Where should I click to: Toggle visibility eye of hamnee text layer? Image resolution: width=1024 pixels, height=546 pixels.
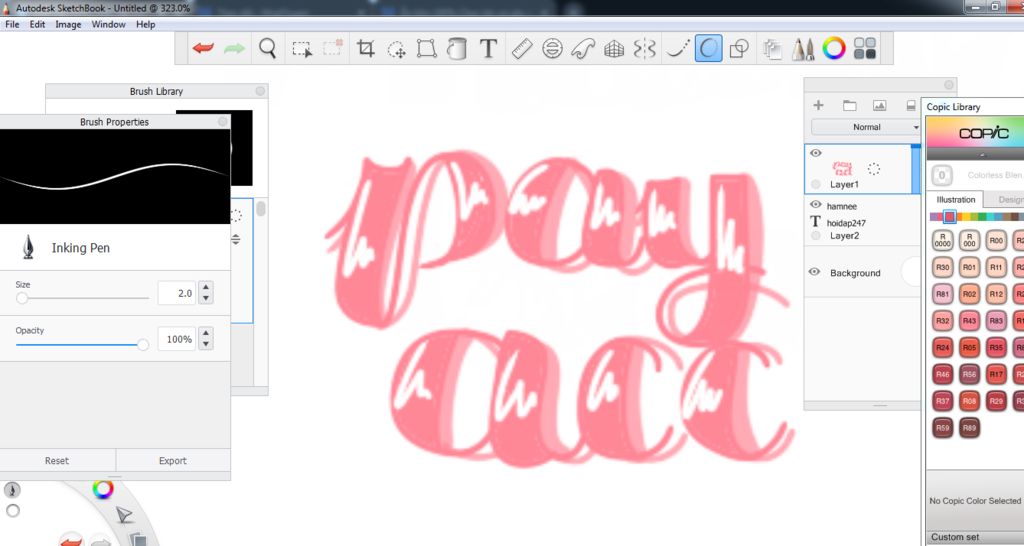click(x=816, y=204)
